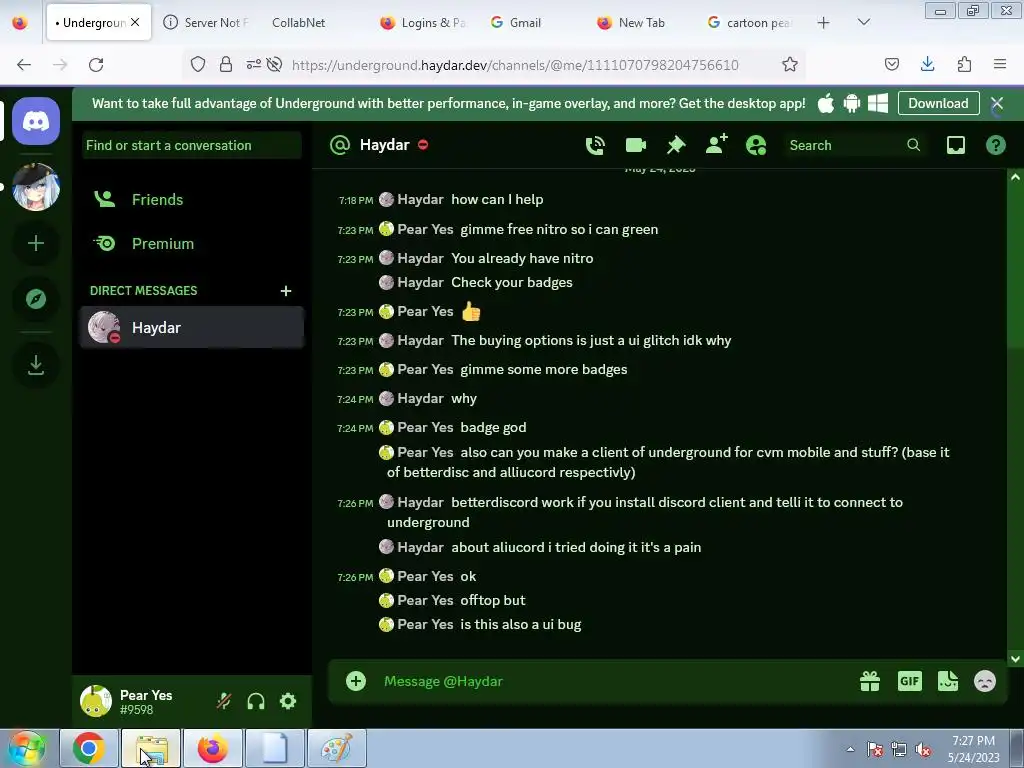1024x768 pixels.
Task: Expand the list all tabs chevron
Action: tap(863, 22)
